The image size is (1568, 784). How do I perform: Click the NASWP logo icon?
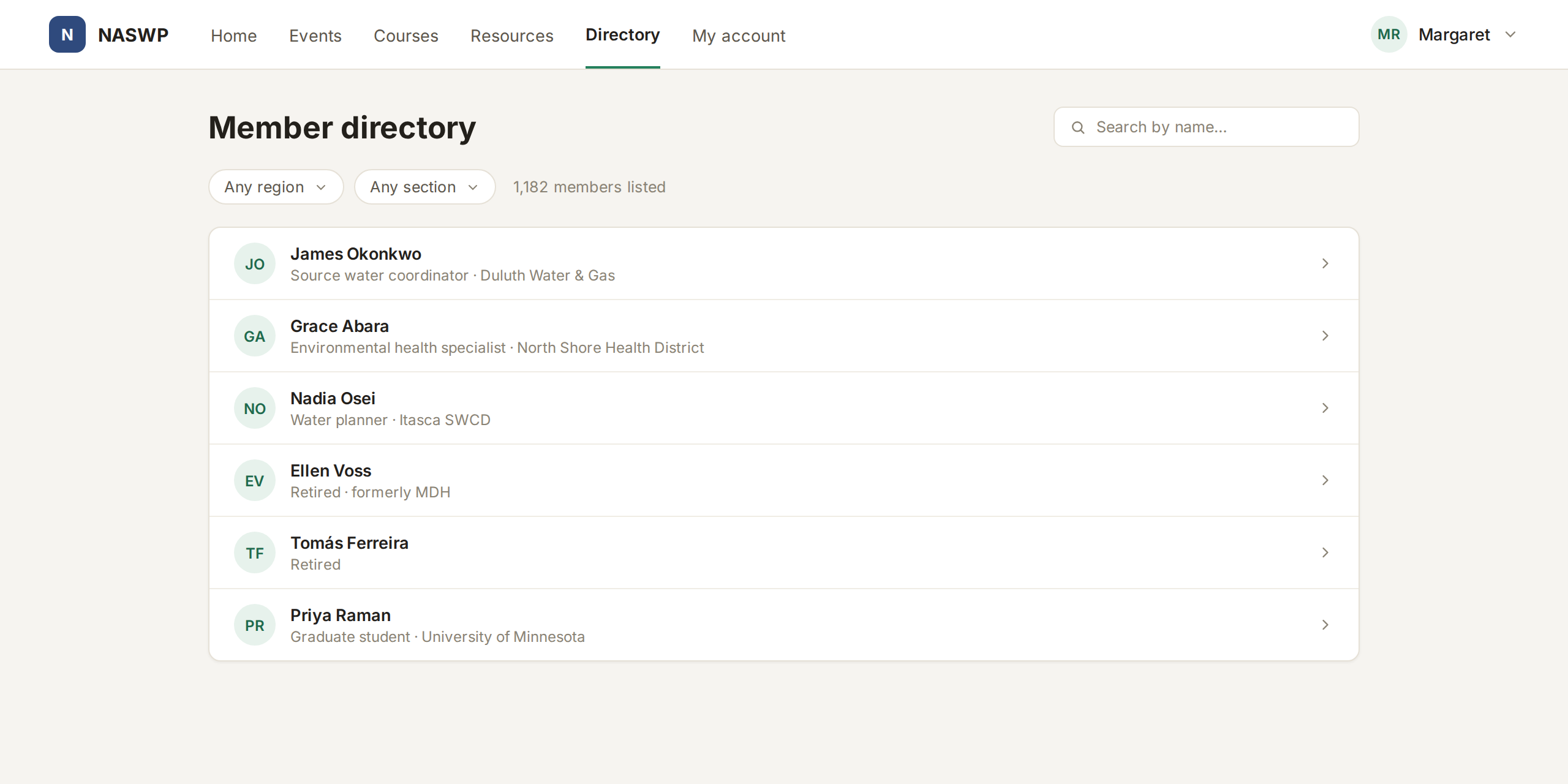click(x=67, y=34)
